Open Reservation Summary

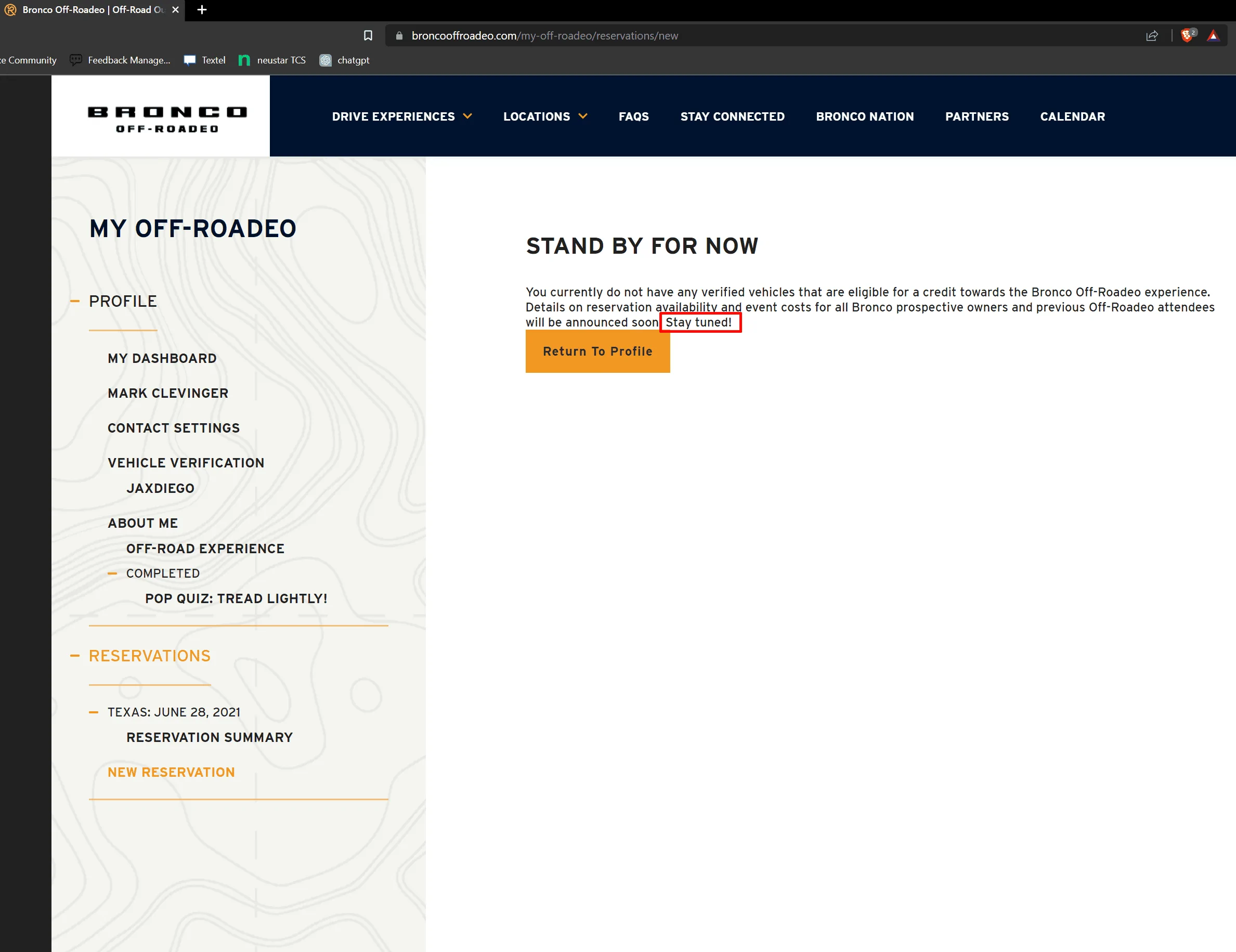[210, 737]
